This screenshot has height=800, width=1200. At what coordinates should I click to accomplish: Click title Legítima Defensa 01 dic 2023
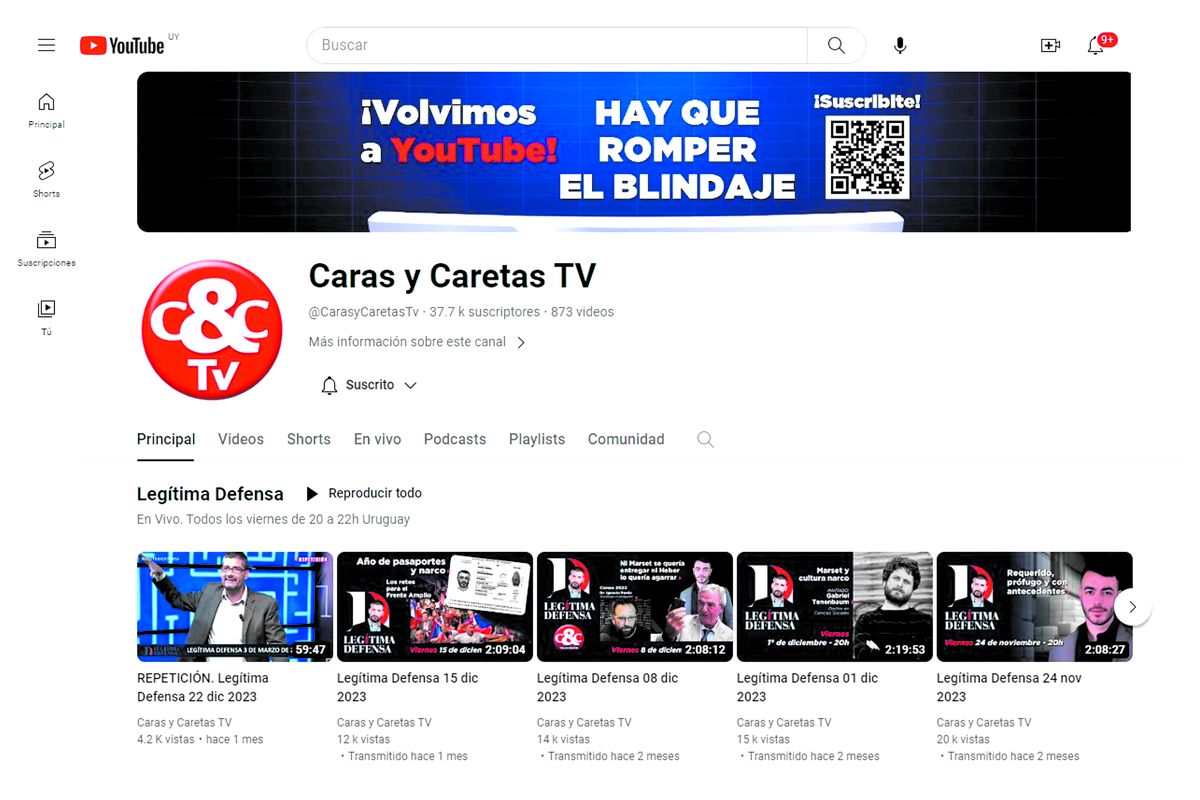(x=807, y=687)
